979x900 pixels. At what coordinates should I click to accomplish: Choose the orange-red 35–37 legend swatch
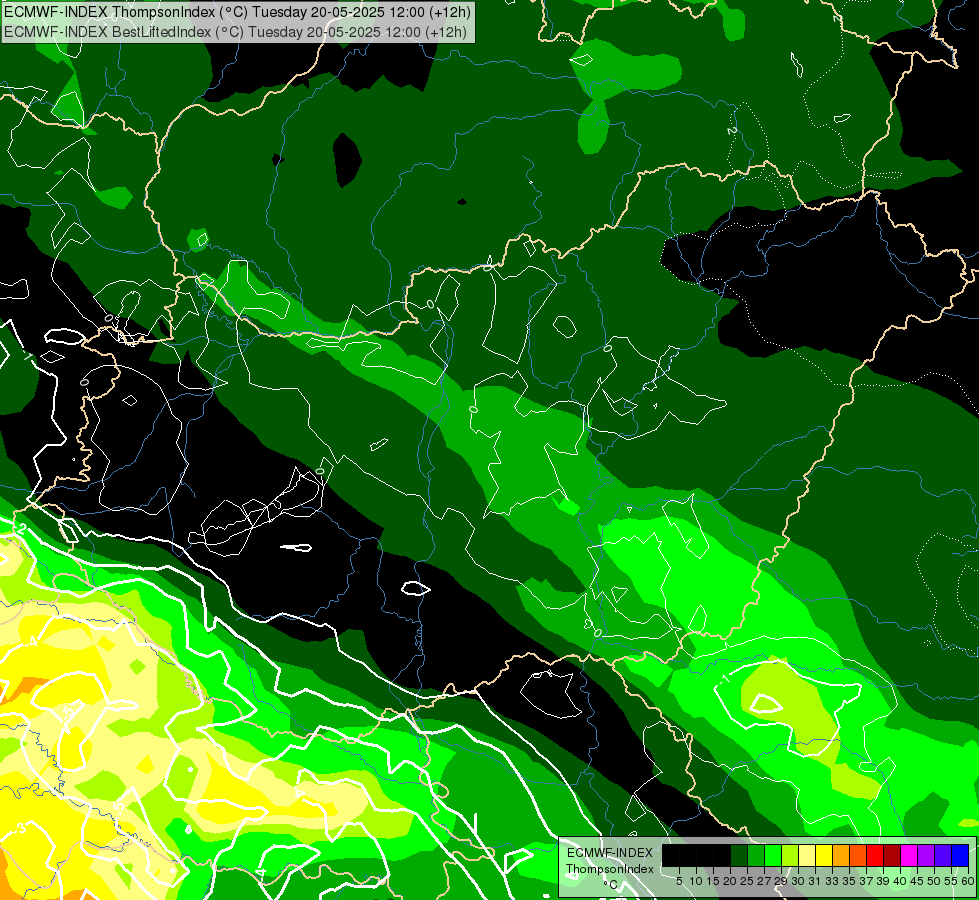point(858,855)
